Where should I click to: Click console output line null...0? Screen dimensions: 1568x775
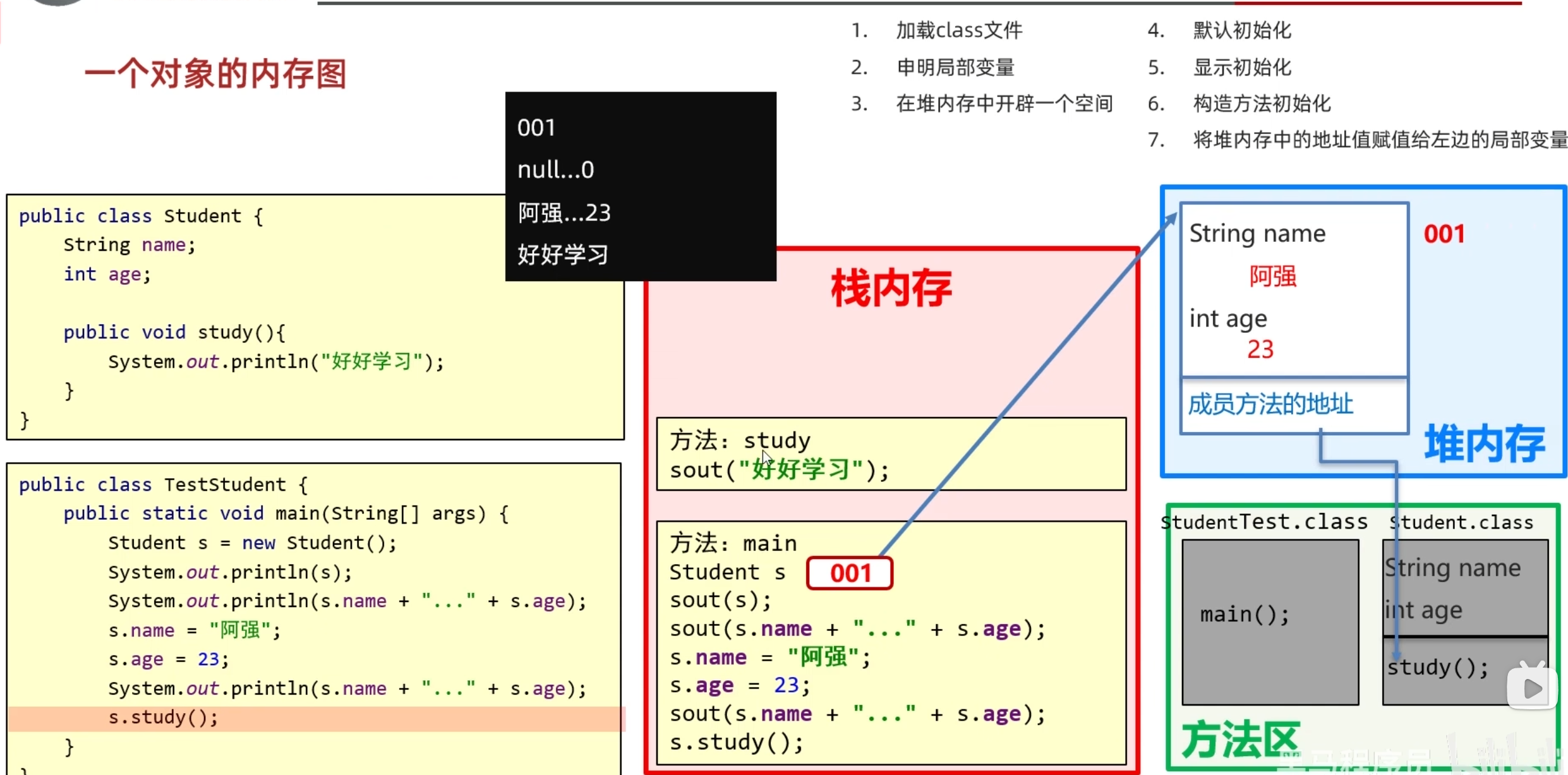(x=556, y=169)
